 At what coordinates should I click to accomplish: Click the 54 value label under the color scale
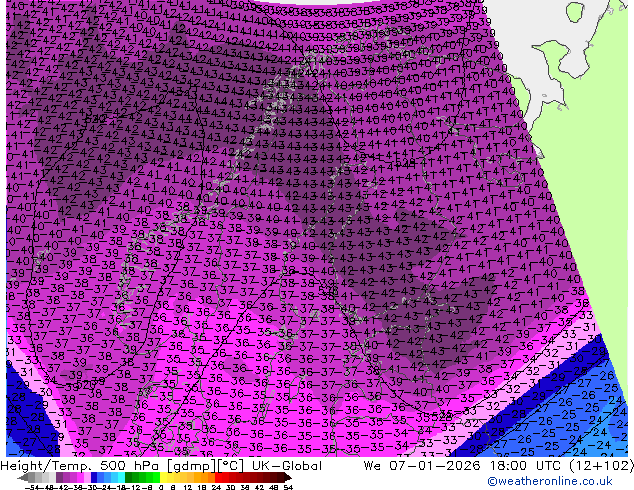[x=287, y=487]
